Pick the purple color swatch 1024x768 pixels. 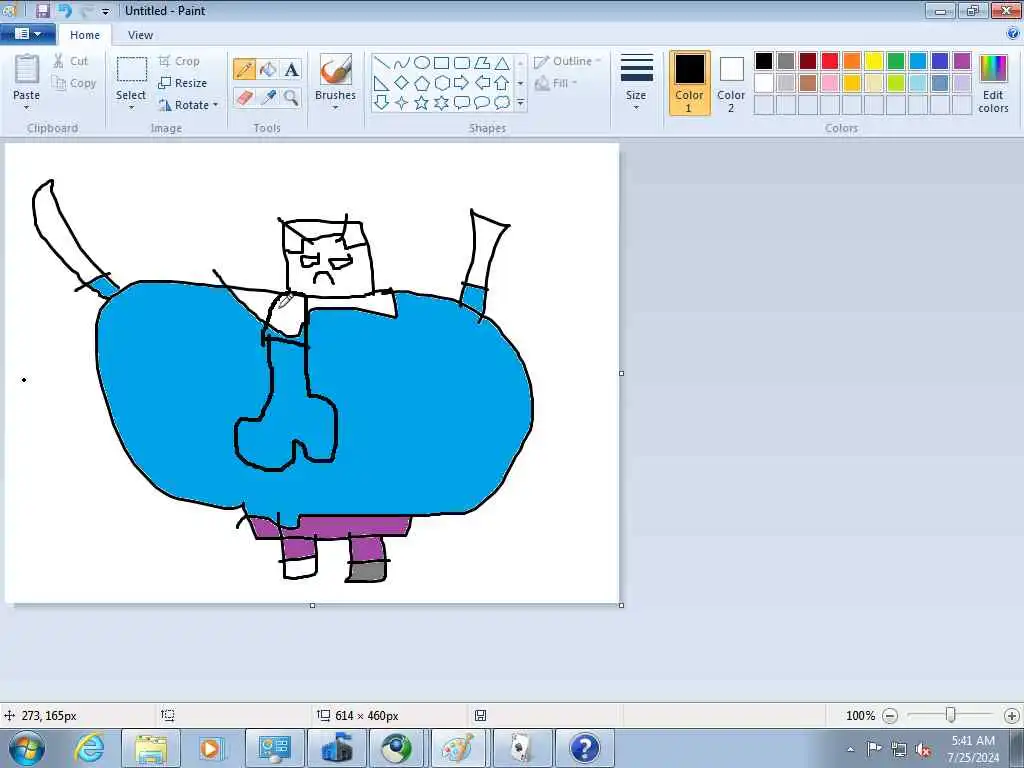tap(962, 61)
